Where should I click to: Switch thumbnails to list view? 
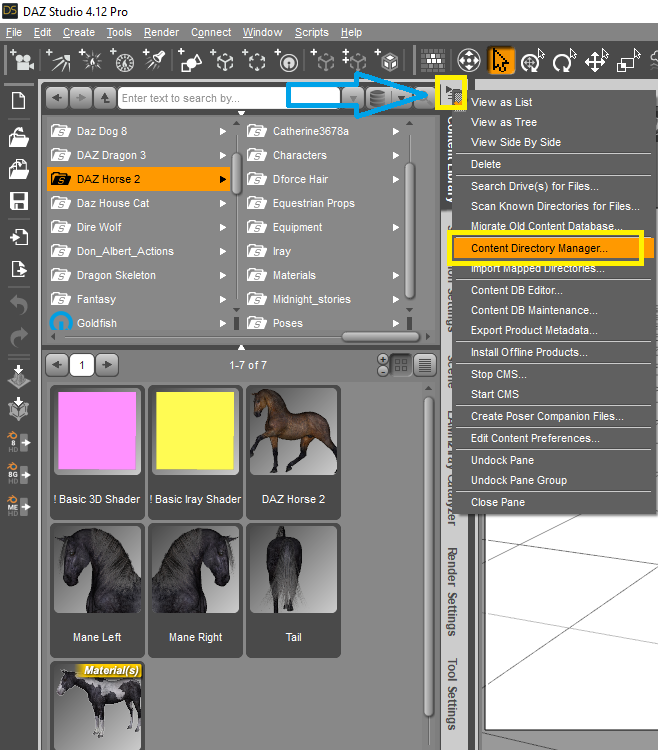click(x=425, y=365)
